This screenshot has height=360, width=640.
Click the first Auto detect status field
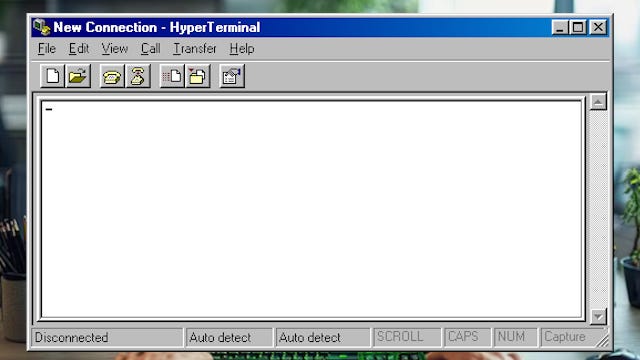click(229, 338)
